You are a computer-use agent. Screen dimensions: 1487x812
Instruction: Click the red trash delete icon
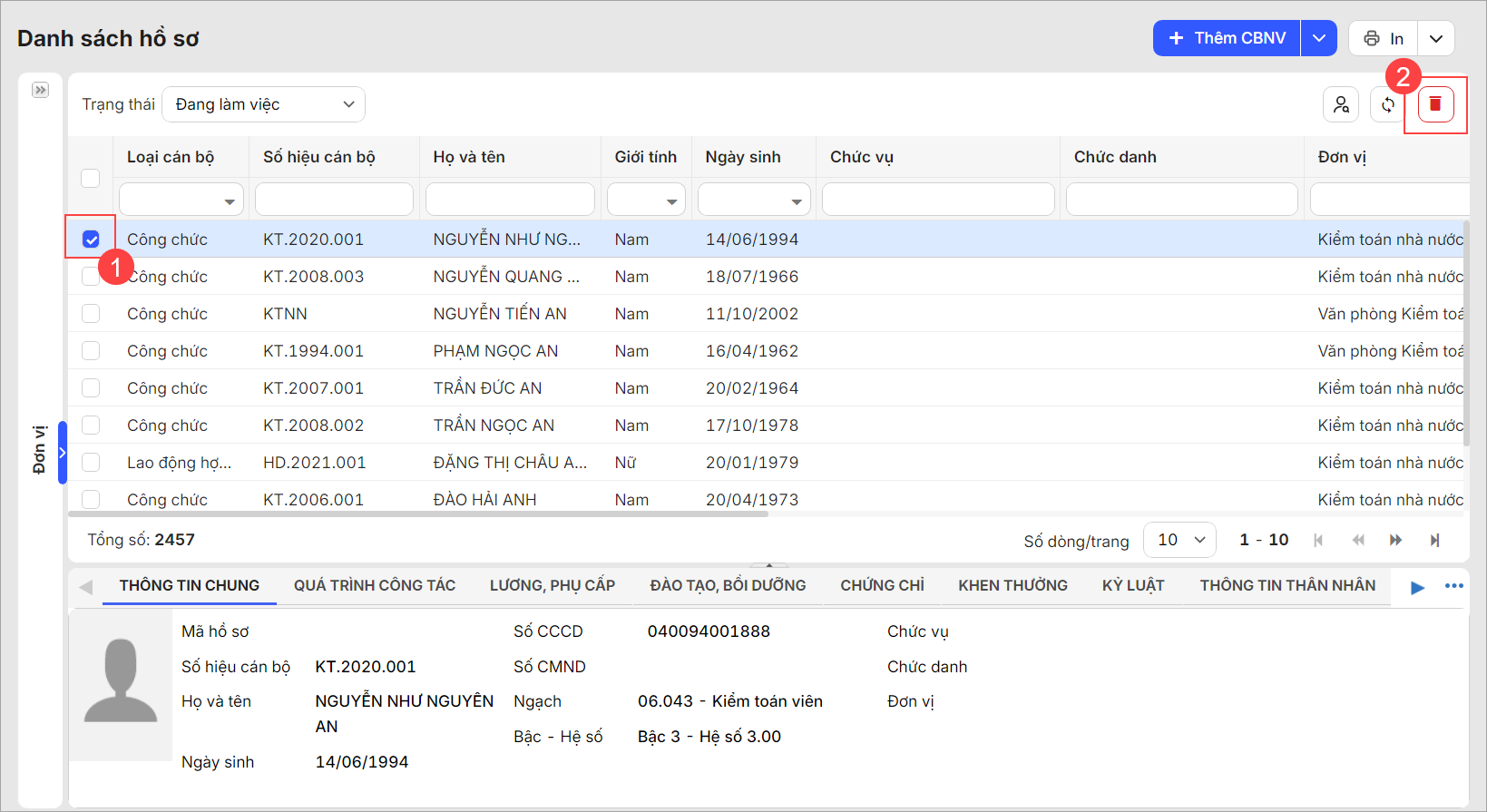click(1434, 104)
